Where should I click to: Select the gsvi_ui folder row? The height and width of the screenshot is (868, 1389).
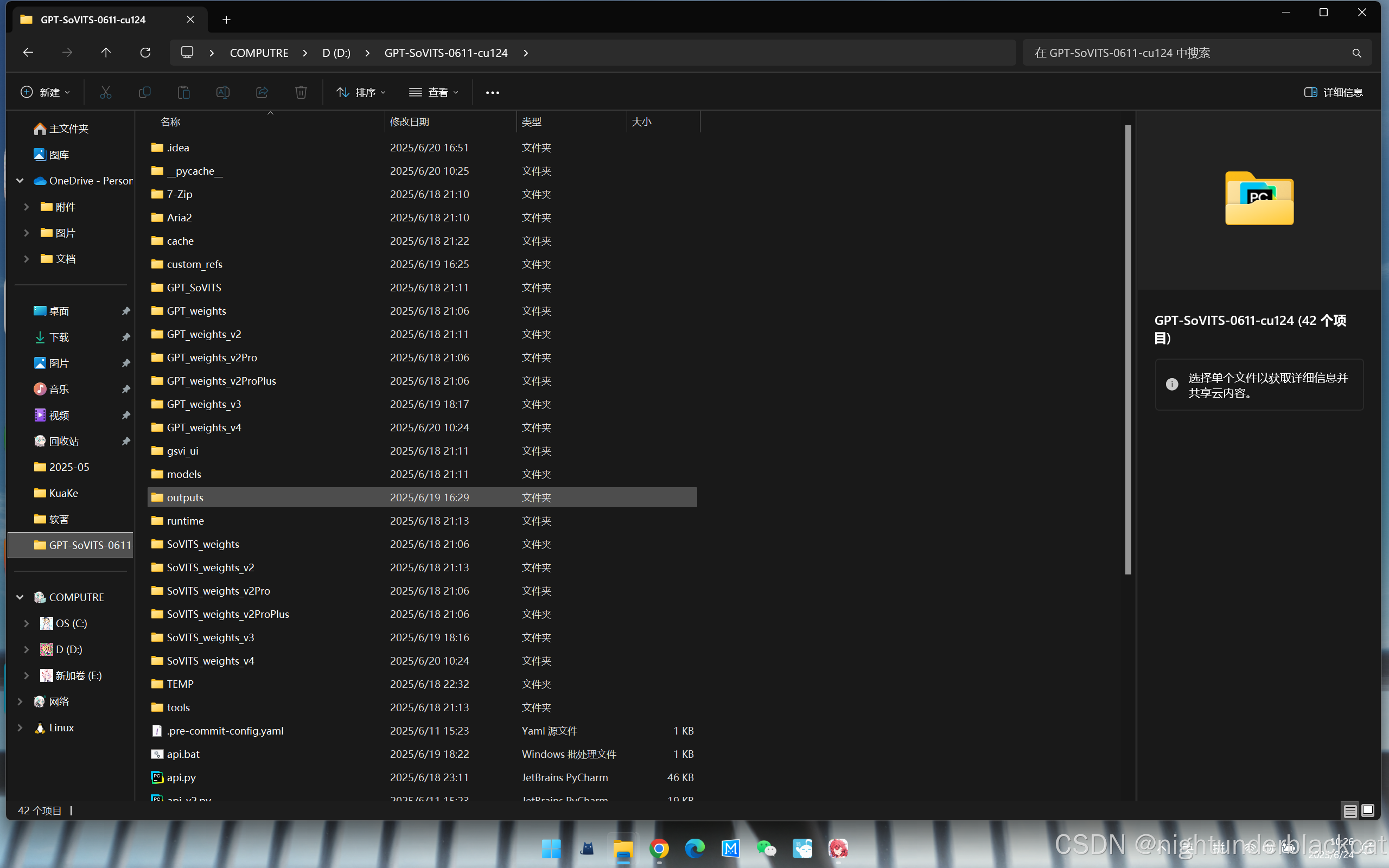423,451
